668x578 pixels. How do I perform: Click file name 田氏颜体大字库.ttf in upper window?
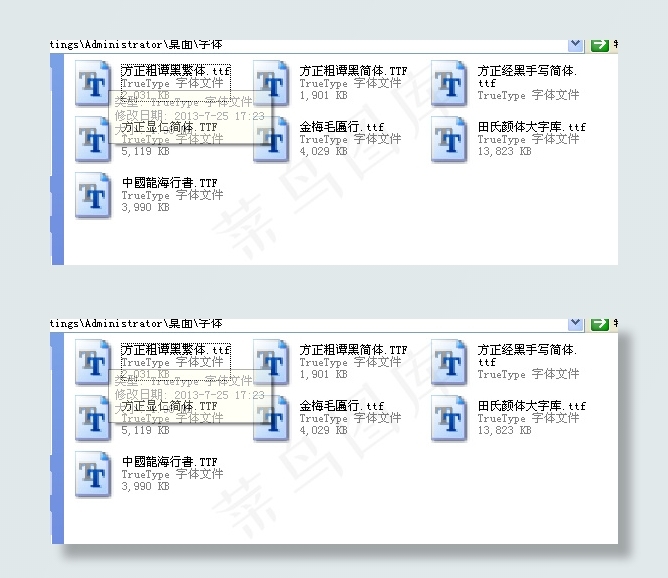[532, 127]
